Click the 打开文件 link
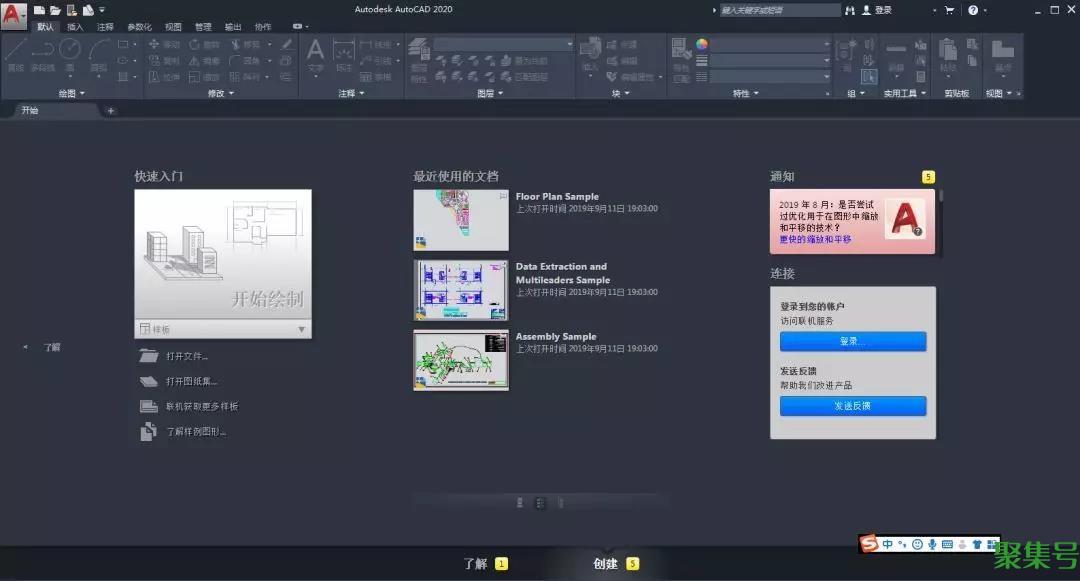The image size is (1080, 581). pyautogui.click(x=187, y=356)
